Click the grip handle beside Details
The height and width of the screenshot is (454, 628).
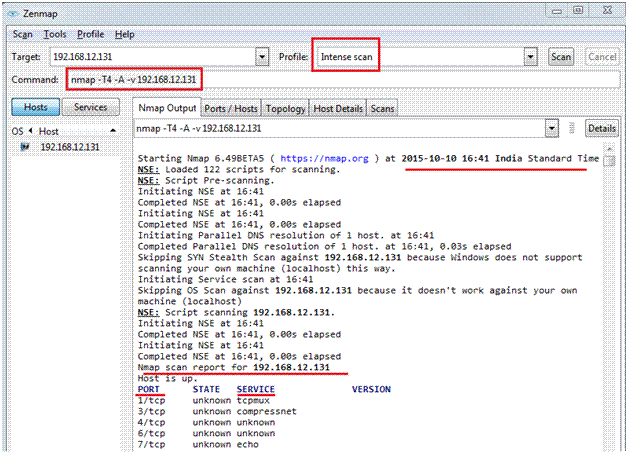click(x=572, y=128)
